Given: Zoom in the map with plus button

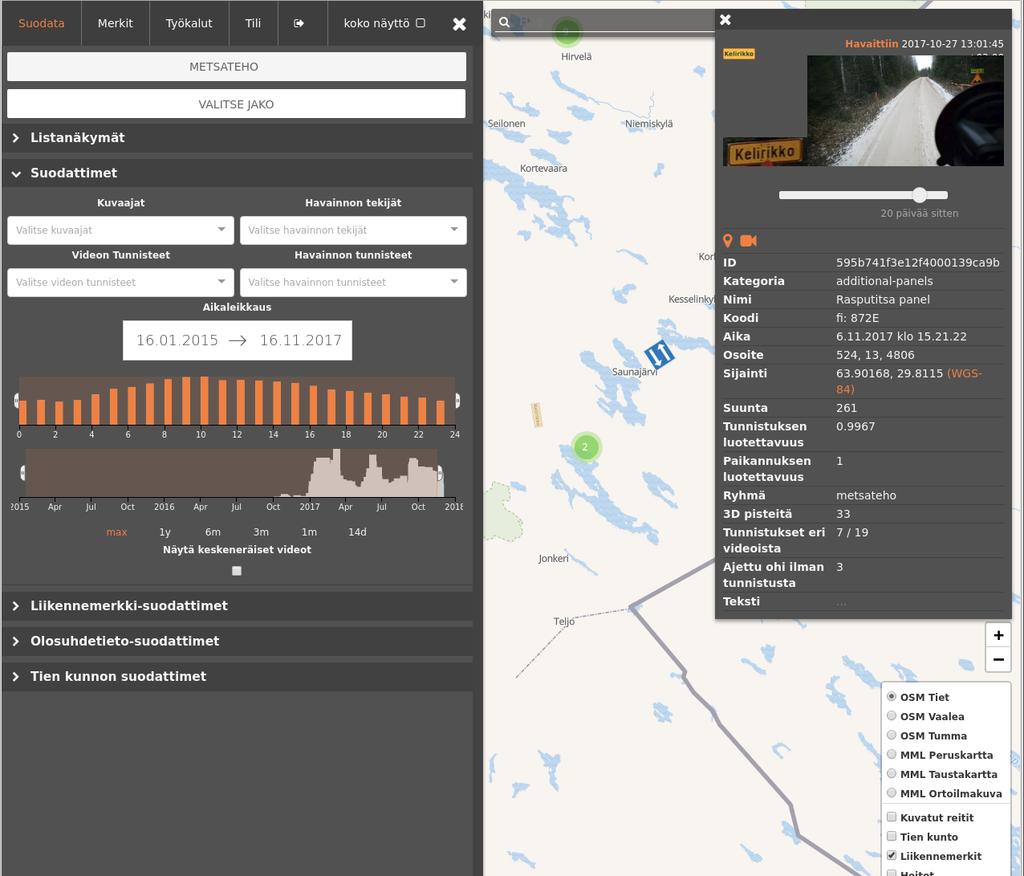Looking at the screenshot, I should [x=998, y=635].
